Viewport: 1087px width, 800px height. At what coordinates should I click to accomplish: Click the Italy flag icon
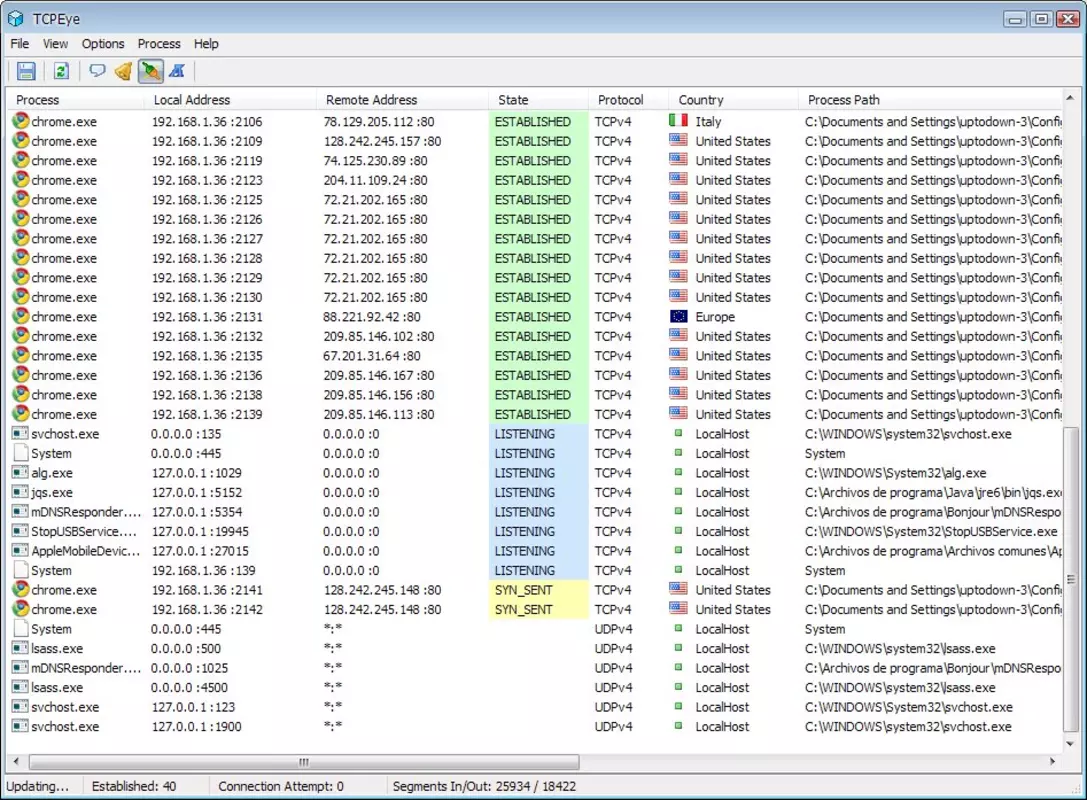pos(678,121)
